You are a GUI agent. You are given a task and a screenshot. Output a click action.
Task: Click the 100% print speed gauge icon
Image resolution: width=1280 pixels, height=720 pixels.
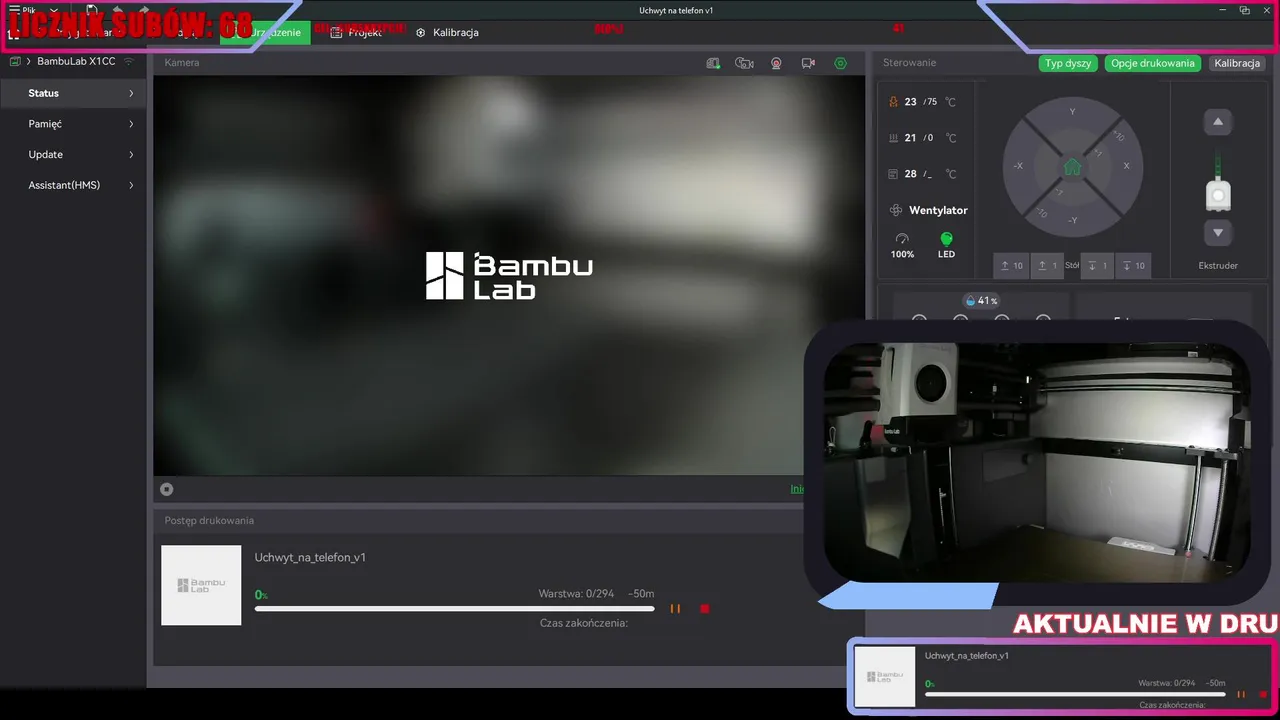click(x=902, y=239)
